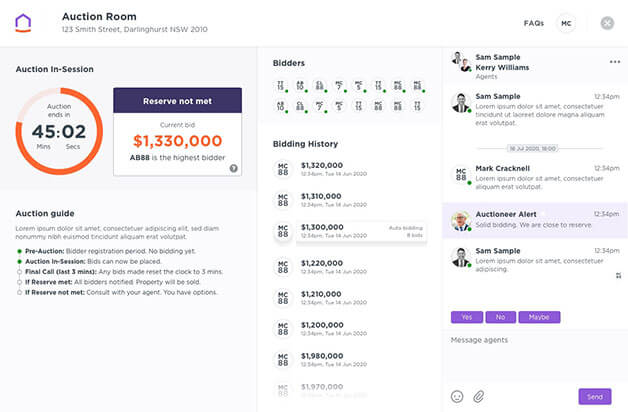
Task: Attach a file with paperclip icon
Action: point(479,396)
